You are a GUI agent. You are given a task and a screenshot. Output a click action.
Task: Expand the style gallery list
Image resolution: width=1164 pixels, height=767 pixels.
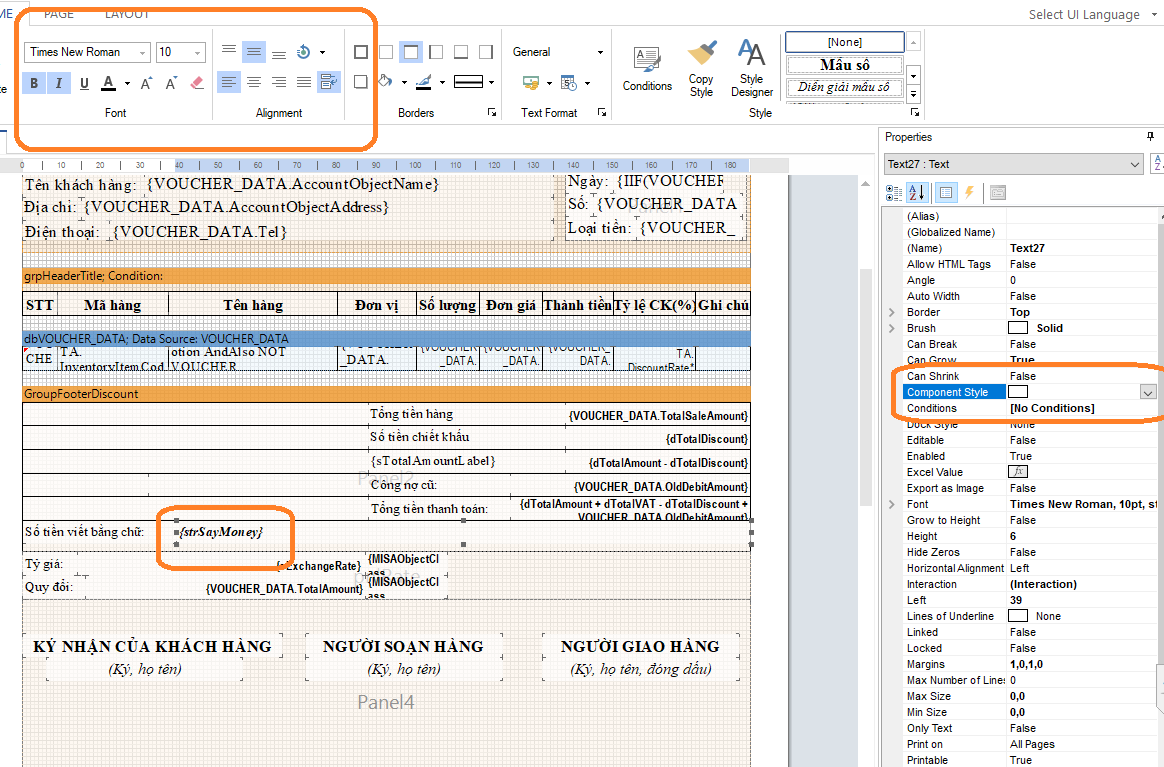pos(914,94)
